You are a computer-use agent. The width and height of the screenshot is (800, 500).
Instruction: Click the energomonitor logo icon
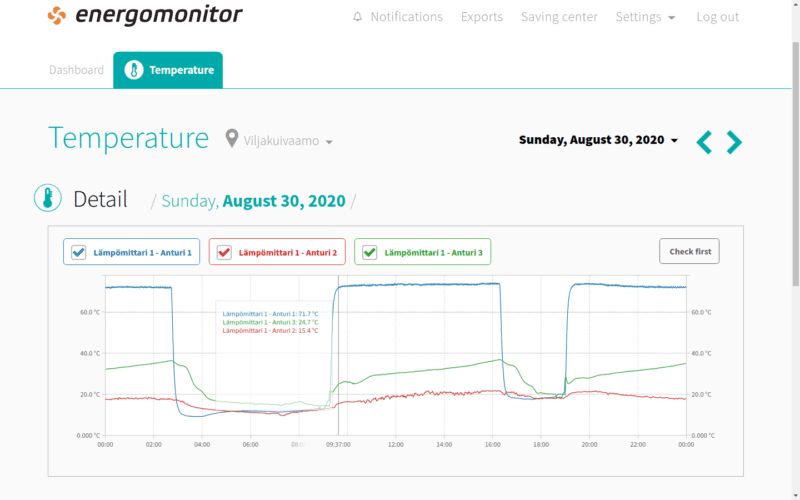point(57,16)
